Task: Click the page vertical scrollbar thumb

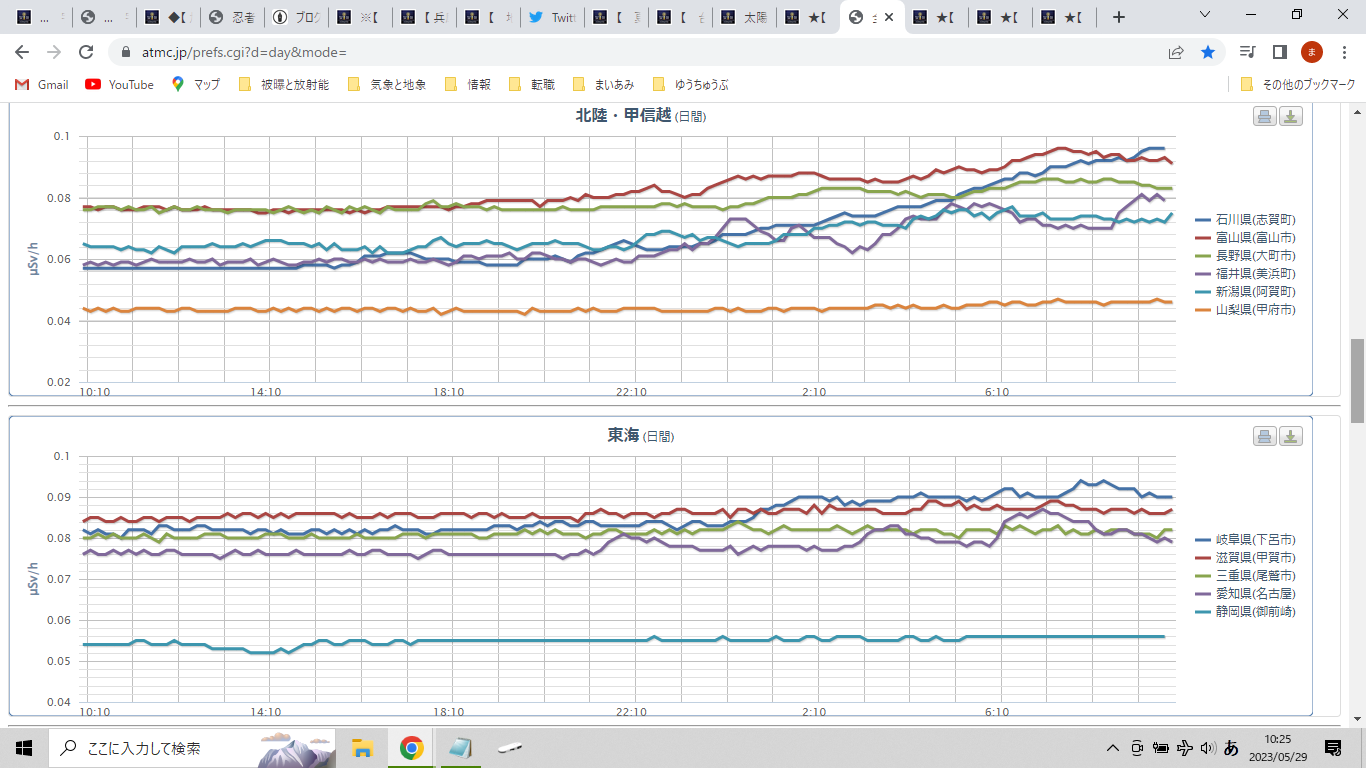Action: point(1357,380)
